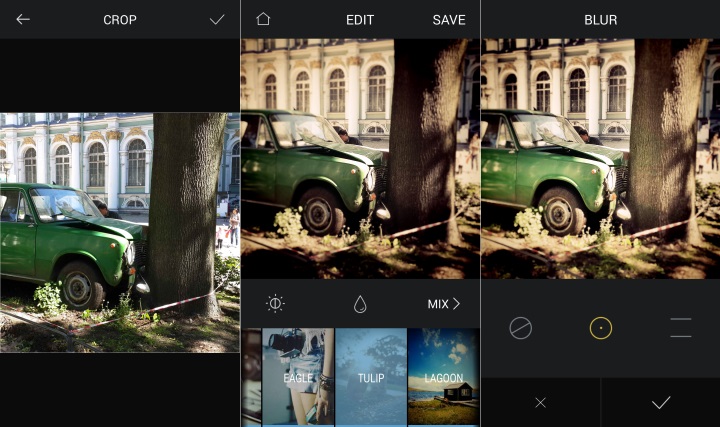Save the edited photo

(449, 20)
